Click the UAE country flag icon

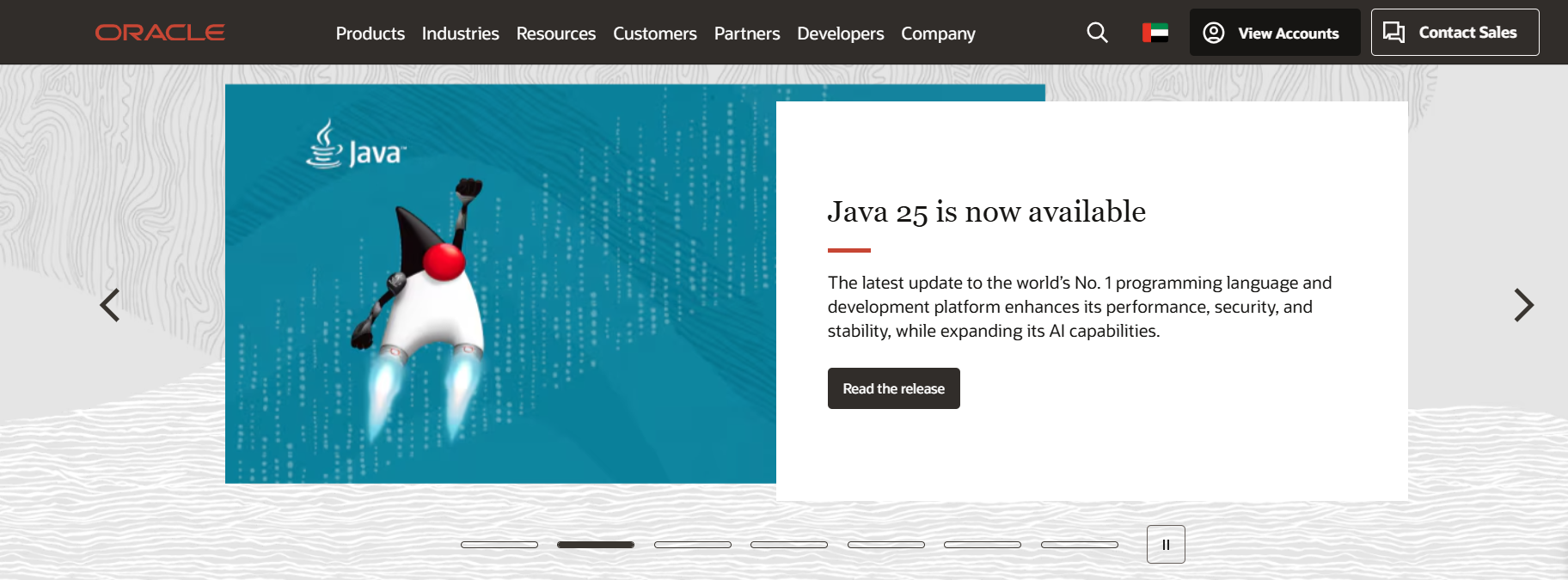point(1155,33)
